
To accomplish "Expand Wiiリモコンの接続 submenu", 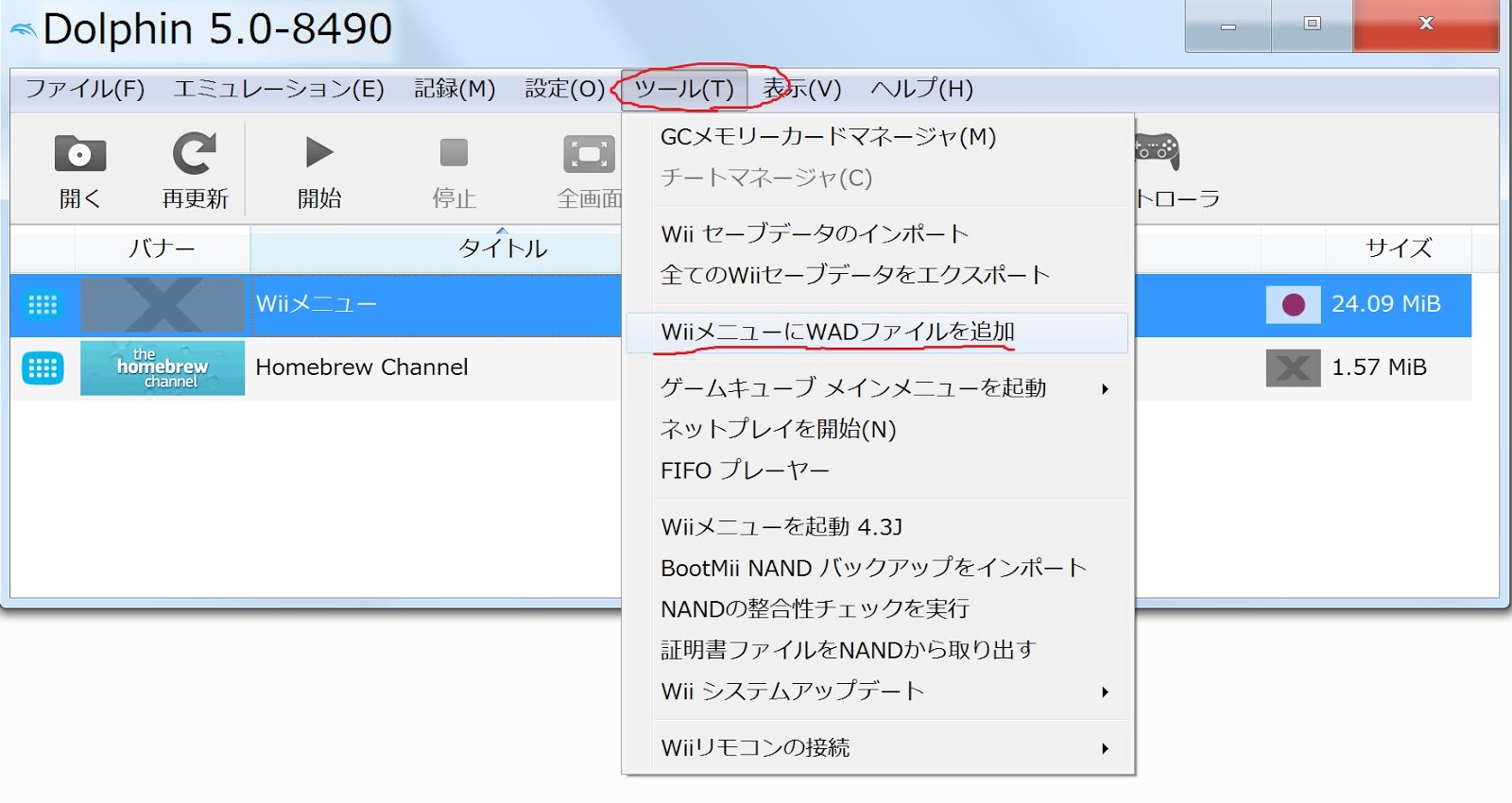I will 879,748.
